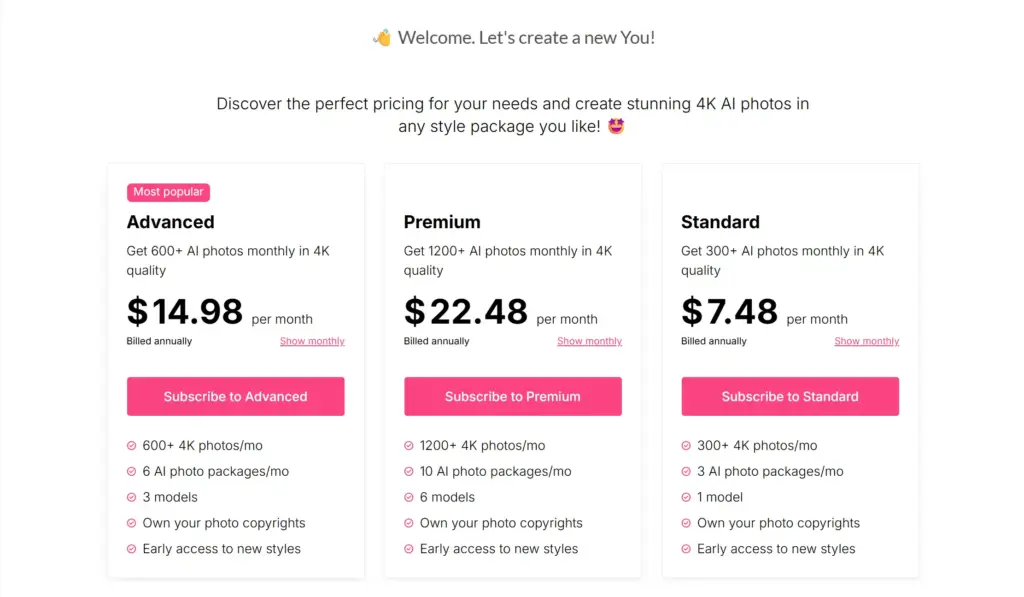Show monthly pricing for Standard plan

tap(866, 342)
